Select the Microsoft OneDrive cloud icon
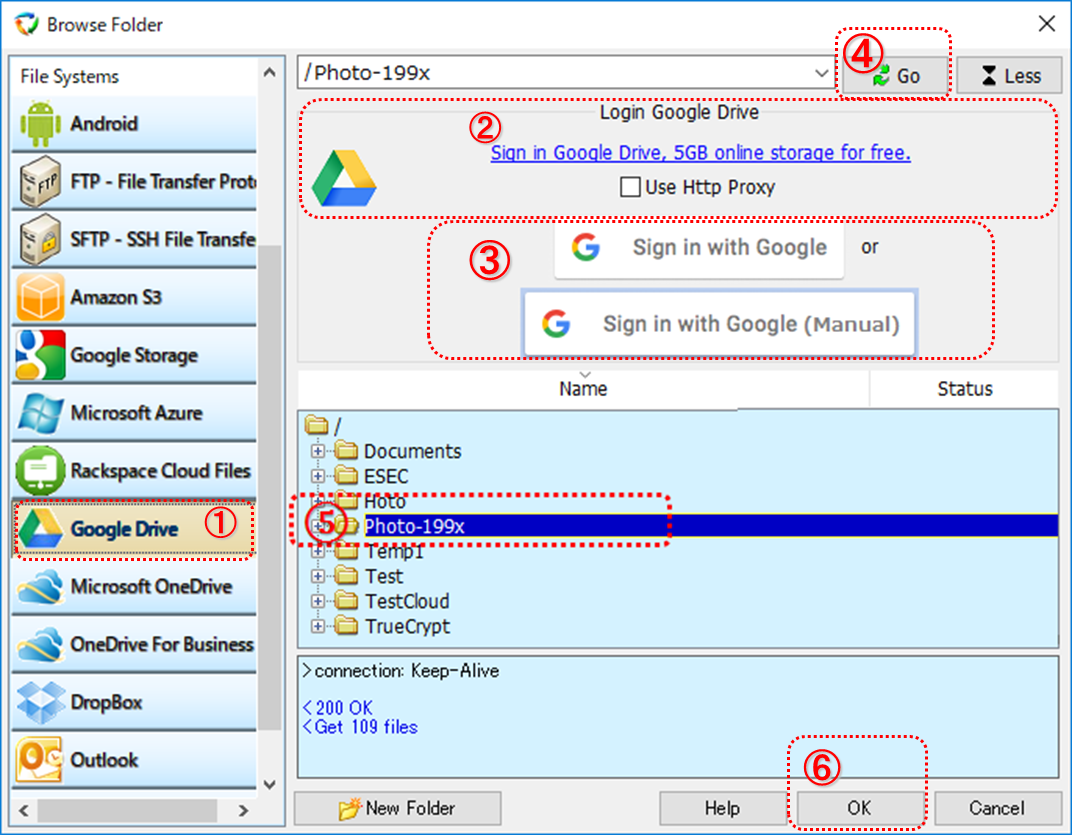The image size is (1072, 835). click(x=40, y=587)
